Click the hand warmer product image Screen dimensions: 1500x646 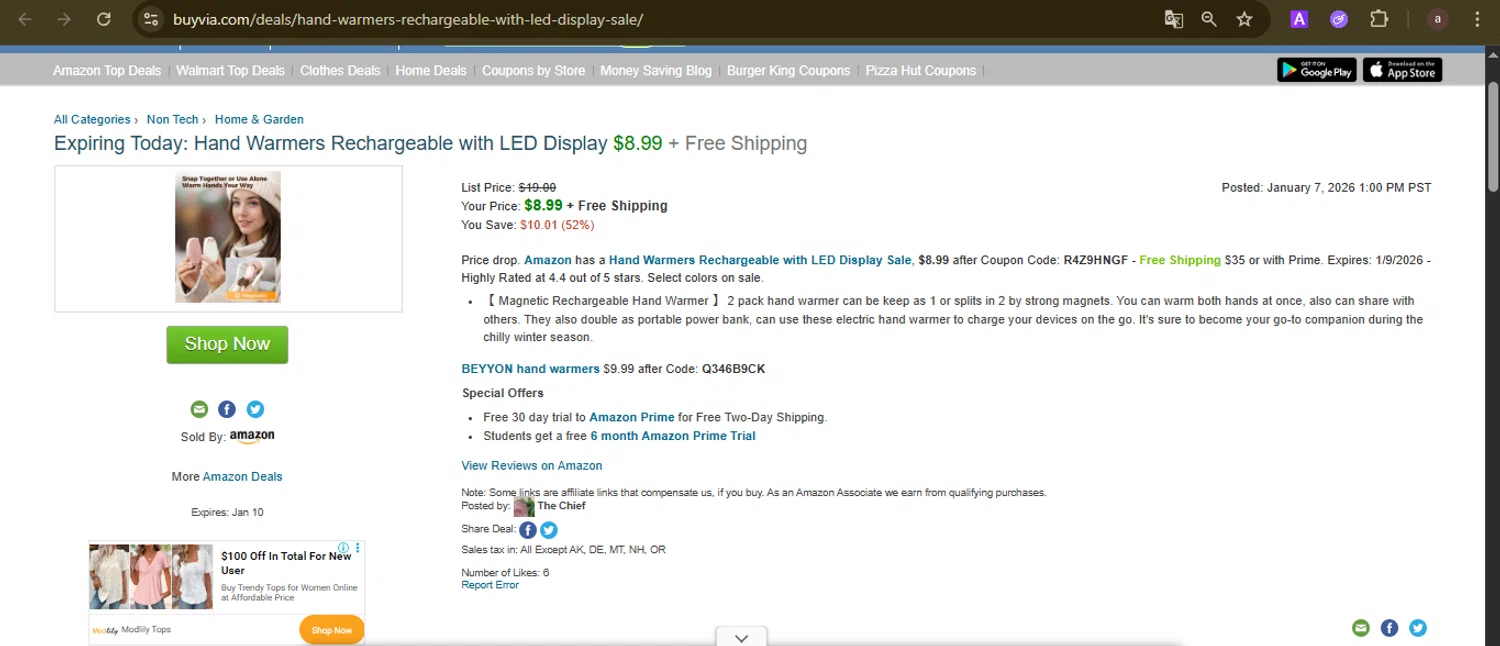(228, 237)
